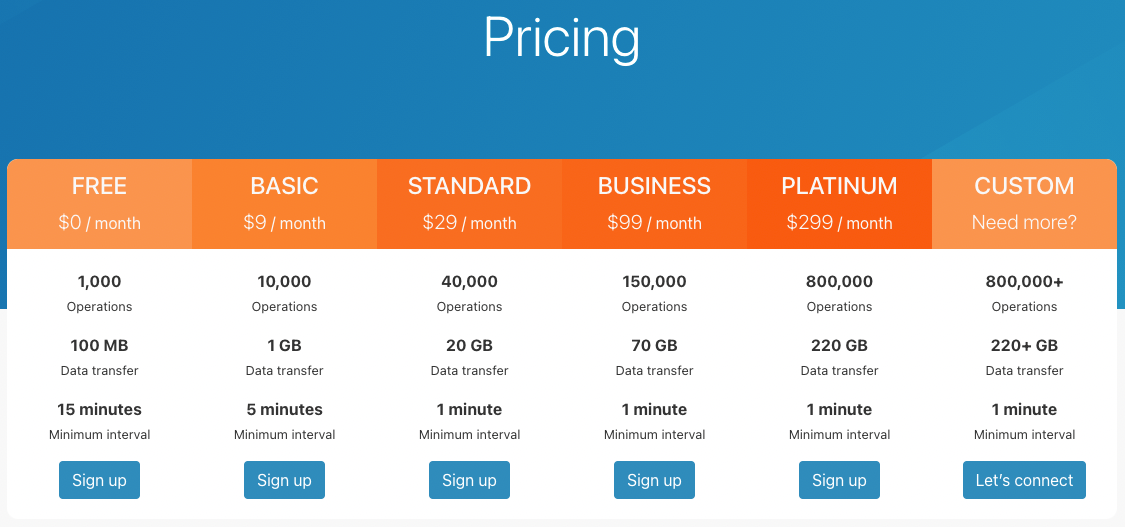Select Sign up for the STANDARD plan
This screenshot has height=527, width=1125.
pyautogui.click(x=469, y=480)
